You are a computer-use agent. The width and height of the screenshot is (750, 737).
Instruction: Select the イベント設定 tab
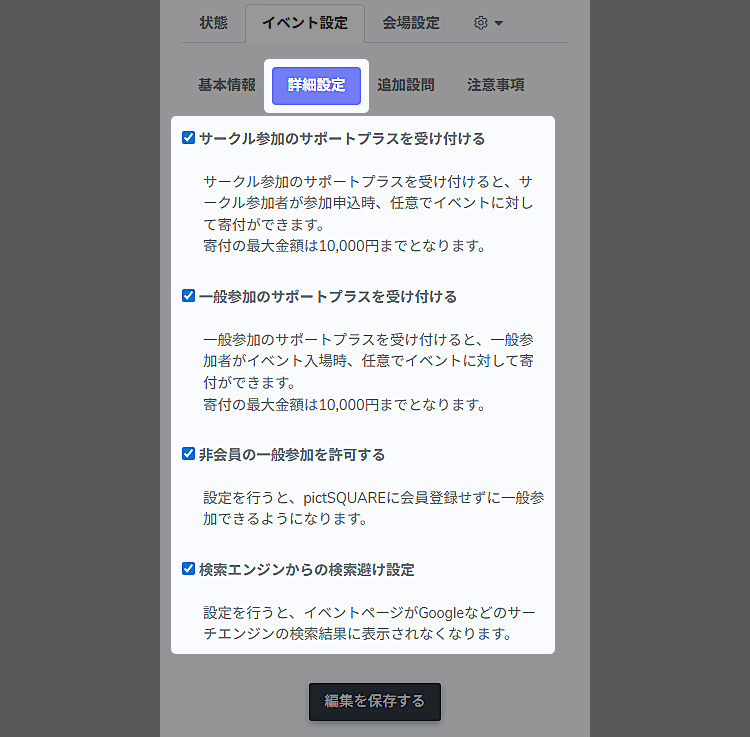point(305,23)
